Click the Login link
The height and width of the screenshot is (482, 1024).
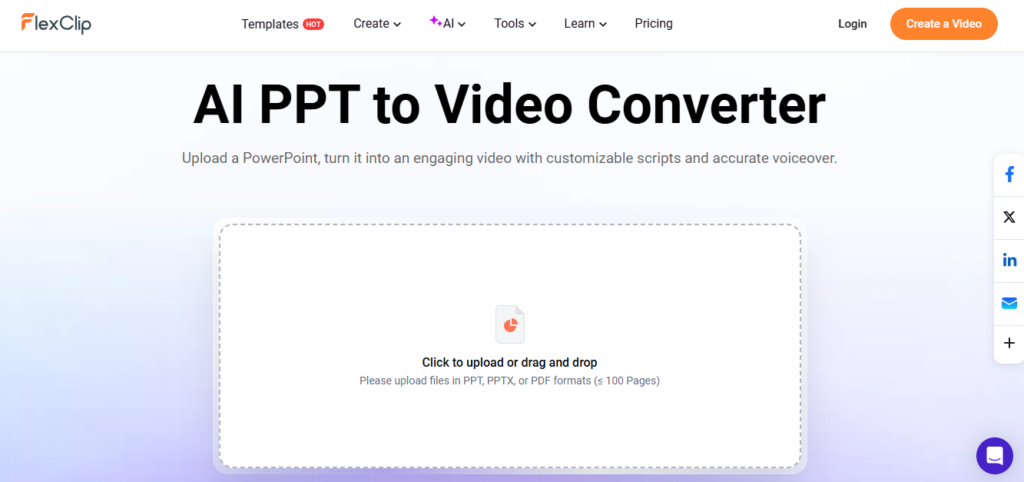coord(852,24)
